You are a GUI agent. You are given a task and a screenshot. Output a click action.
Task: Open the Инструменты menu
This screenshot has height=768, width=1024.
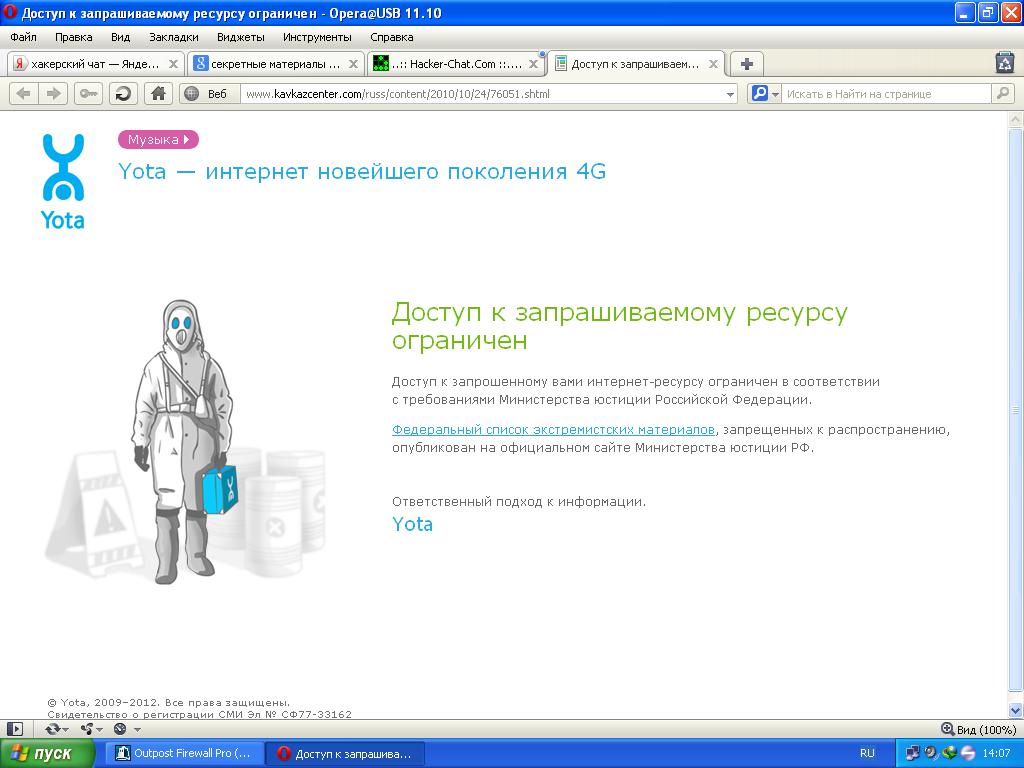click(x=317, y=37)
